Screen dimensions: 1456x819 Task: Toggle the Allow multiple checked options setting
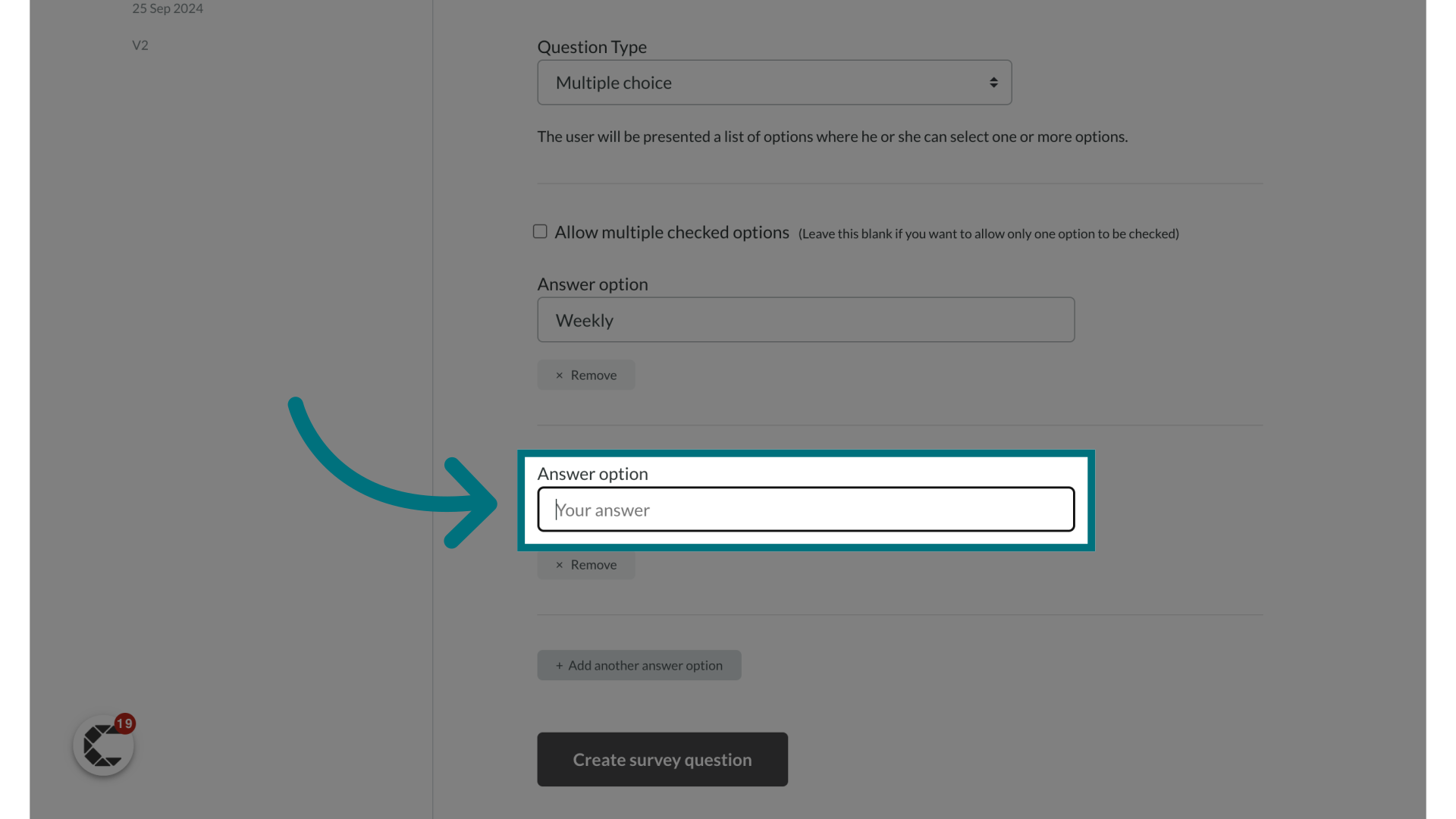(540, 231)
